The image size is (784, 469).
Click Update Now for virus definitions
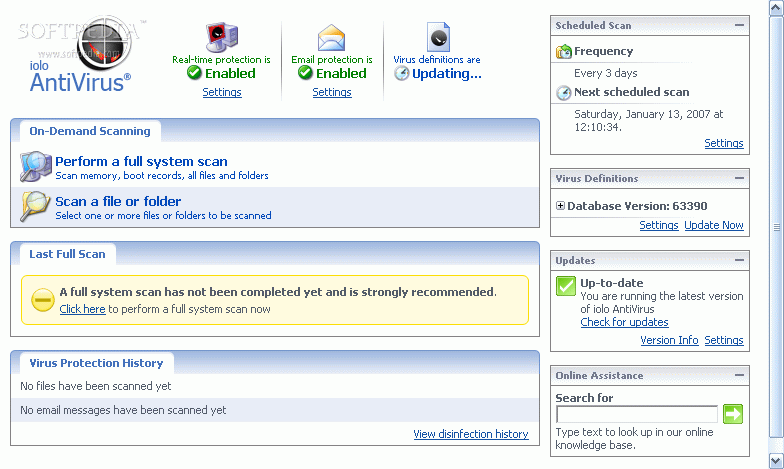coord(714,225)
